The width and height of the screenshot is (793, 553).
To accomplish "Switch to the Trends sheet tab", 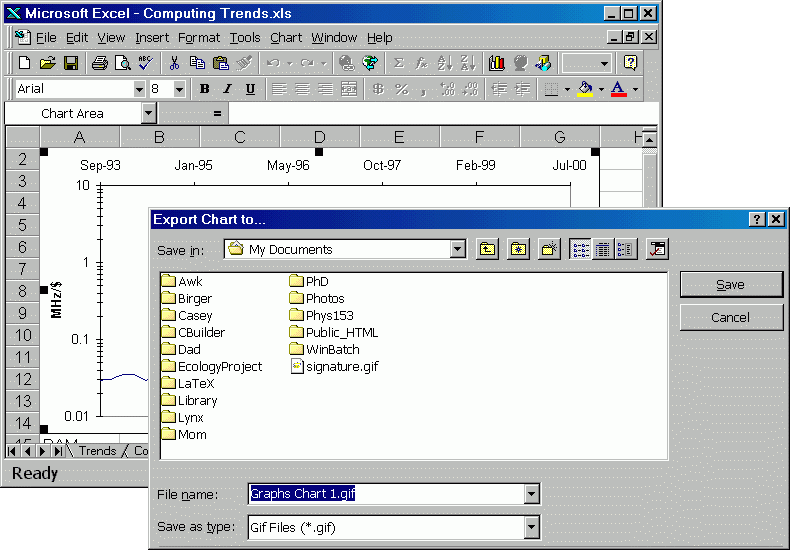I will click(x=97, y=451).
